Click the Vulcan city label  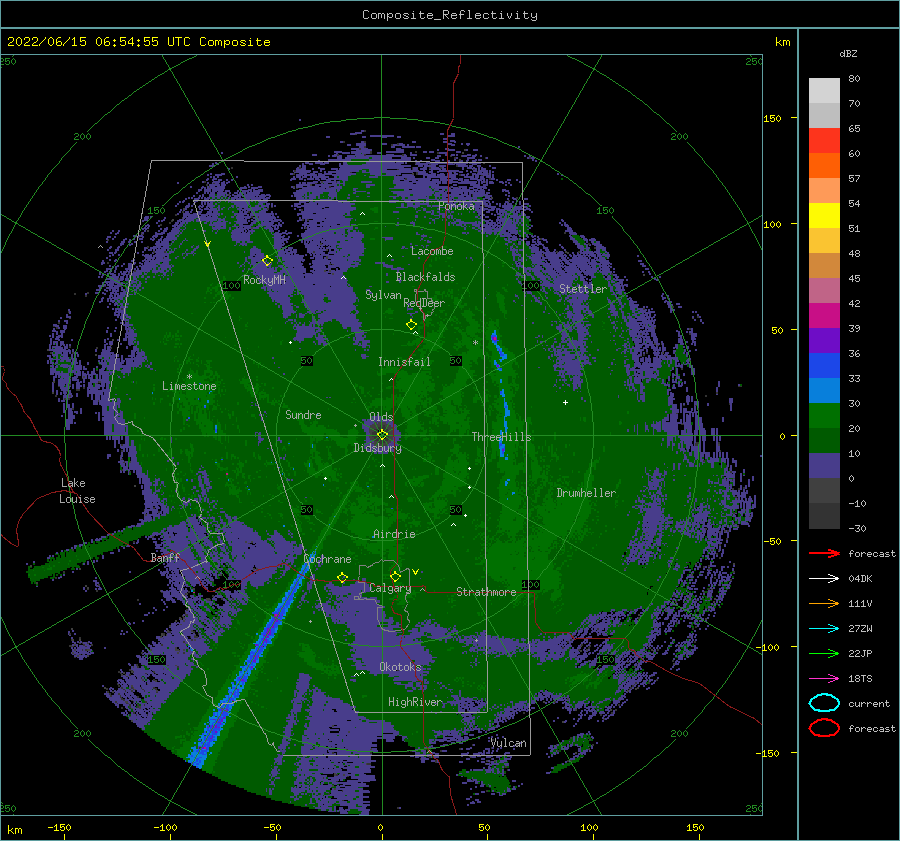[509, 743]
